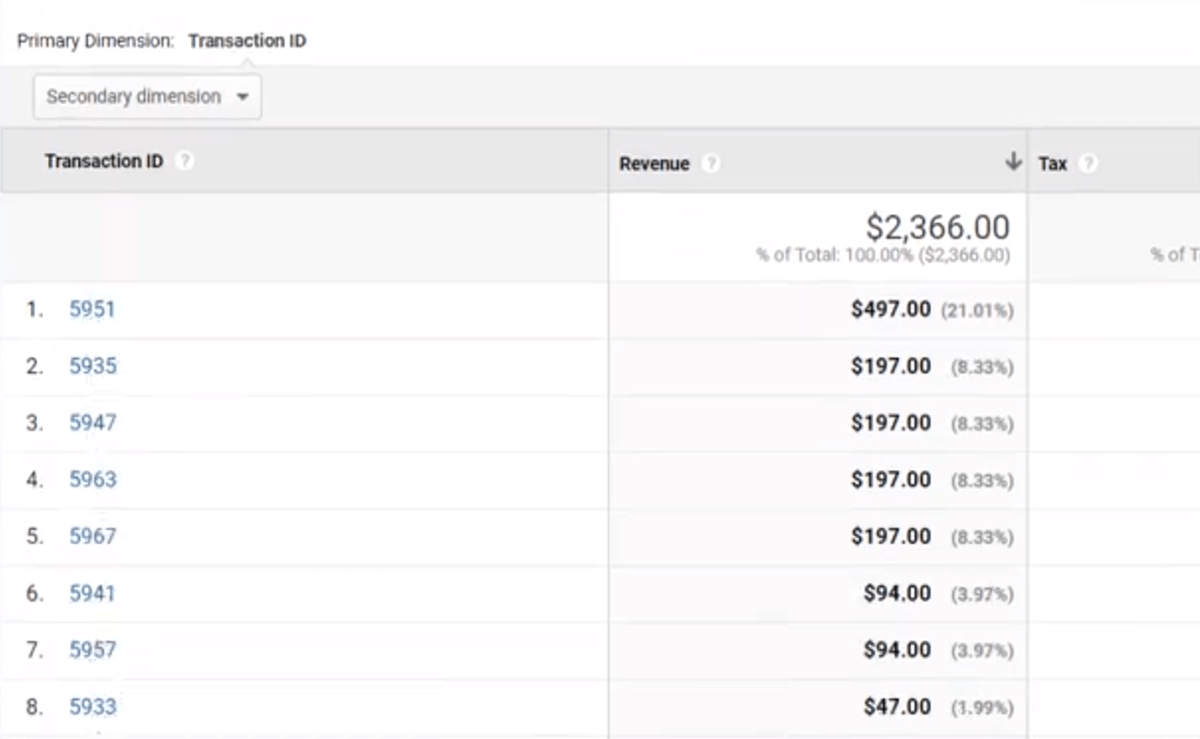Open transaction 5951
The height and width of the screenshot is (739, 1200).
[92, 309]
